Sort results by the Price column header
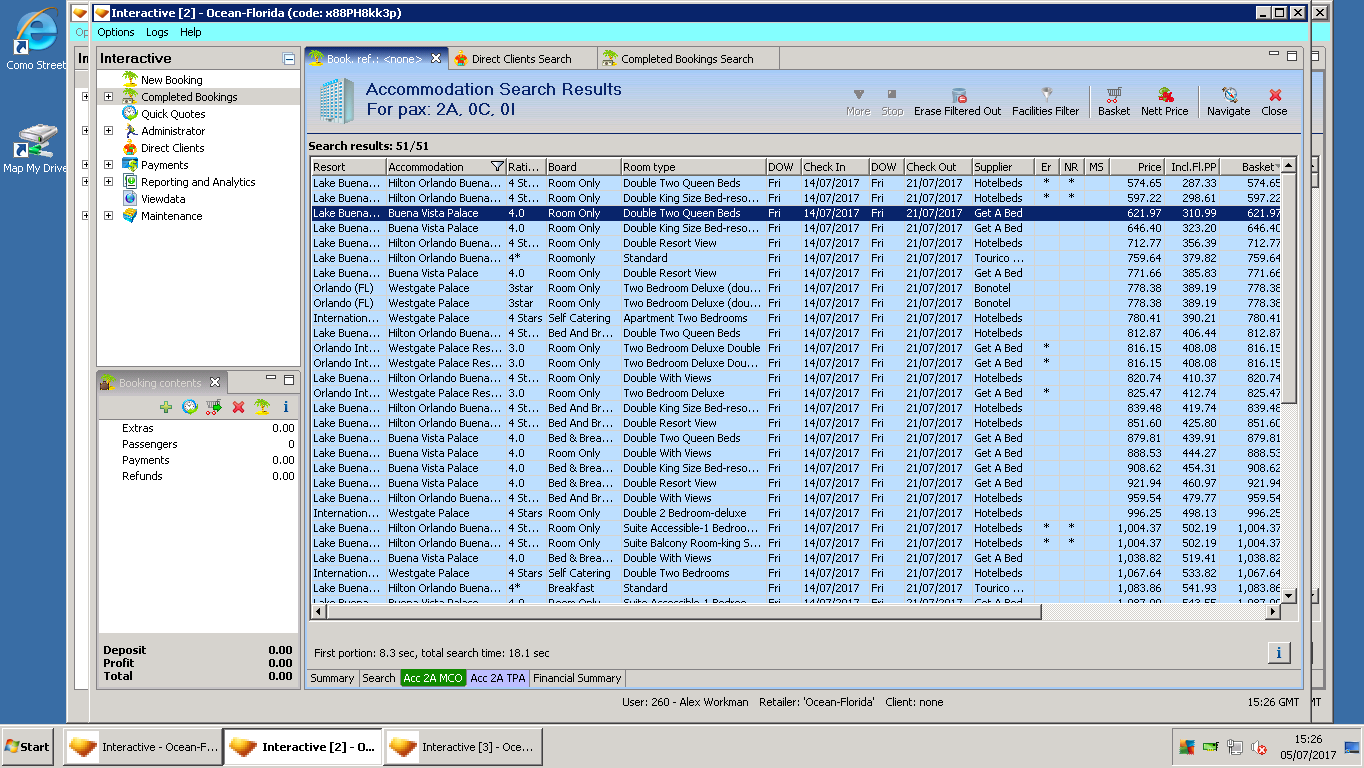 tap(1138, 167)
